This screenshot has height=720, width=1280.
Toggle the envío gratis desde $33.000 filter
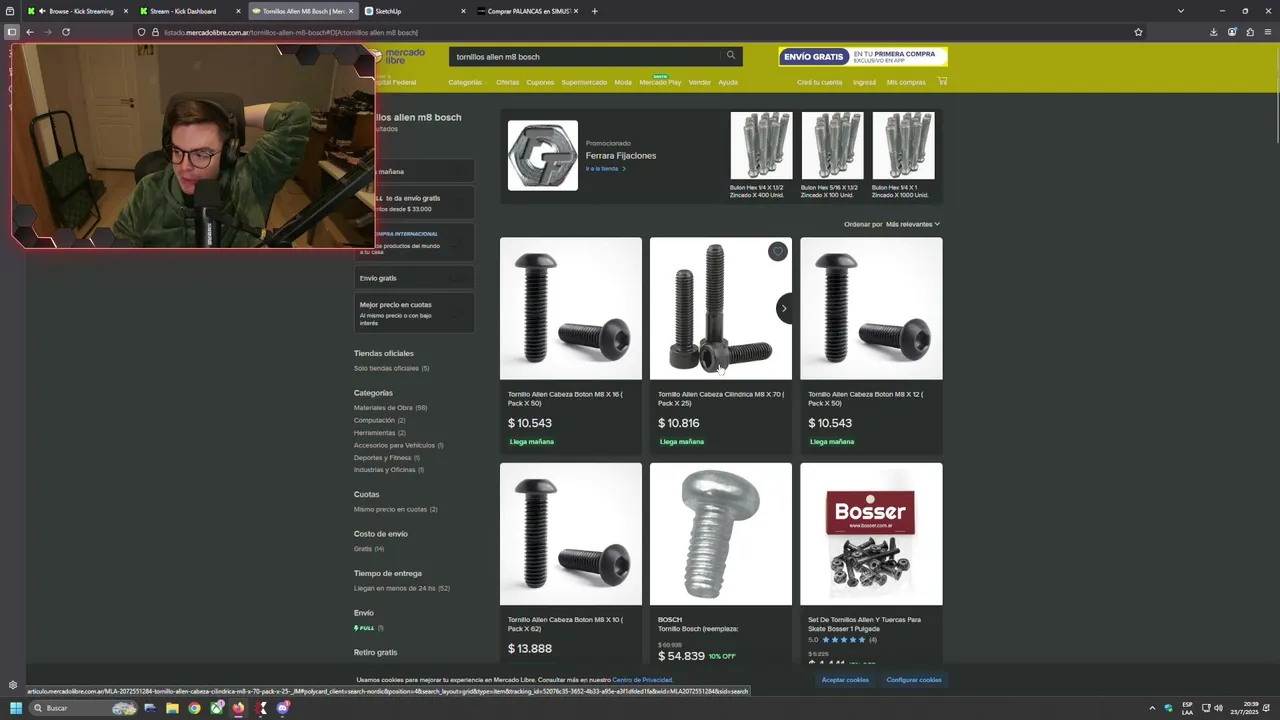tap(415, 203)
